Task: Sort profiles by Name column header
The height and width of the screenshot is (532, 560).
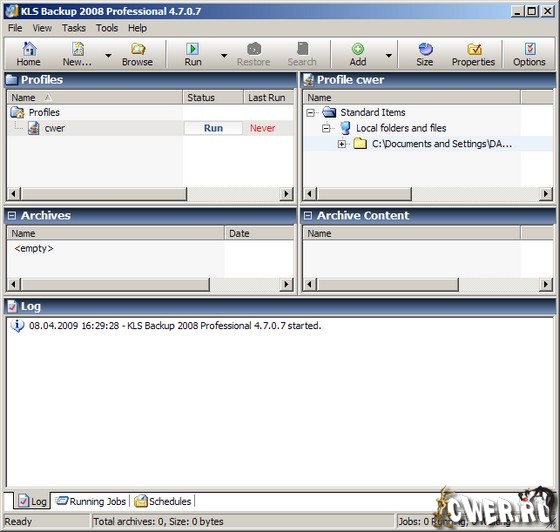Action: point(95,97)
